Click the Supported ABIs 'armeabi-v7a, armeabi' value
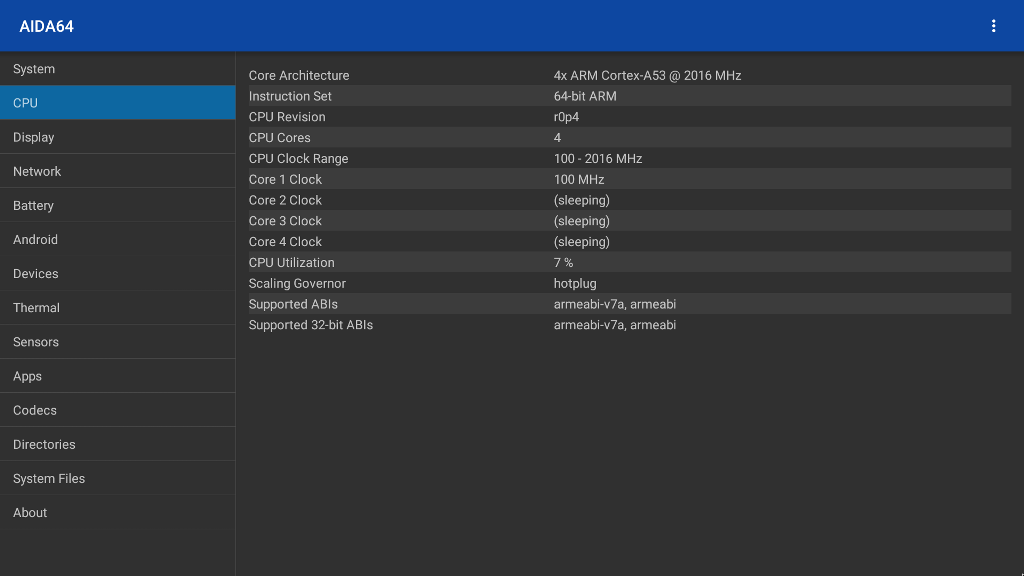Viewport: 1024px width, 576px height. 615,304
